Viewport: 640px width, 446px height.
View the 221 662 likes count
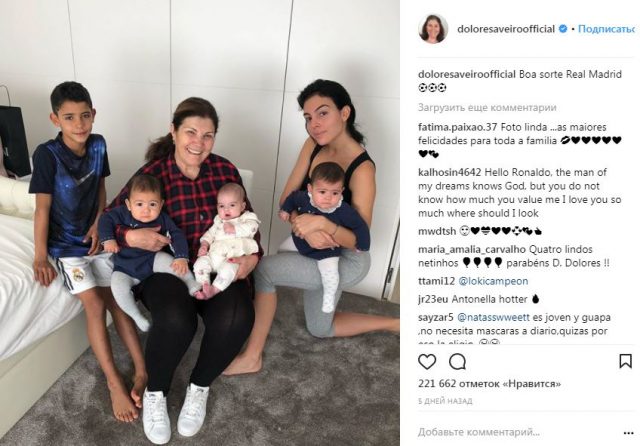[x=489, y=384]
